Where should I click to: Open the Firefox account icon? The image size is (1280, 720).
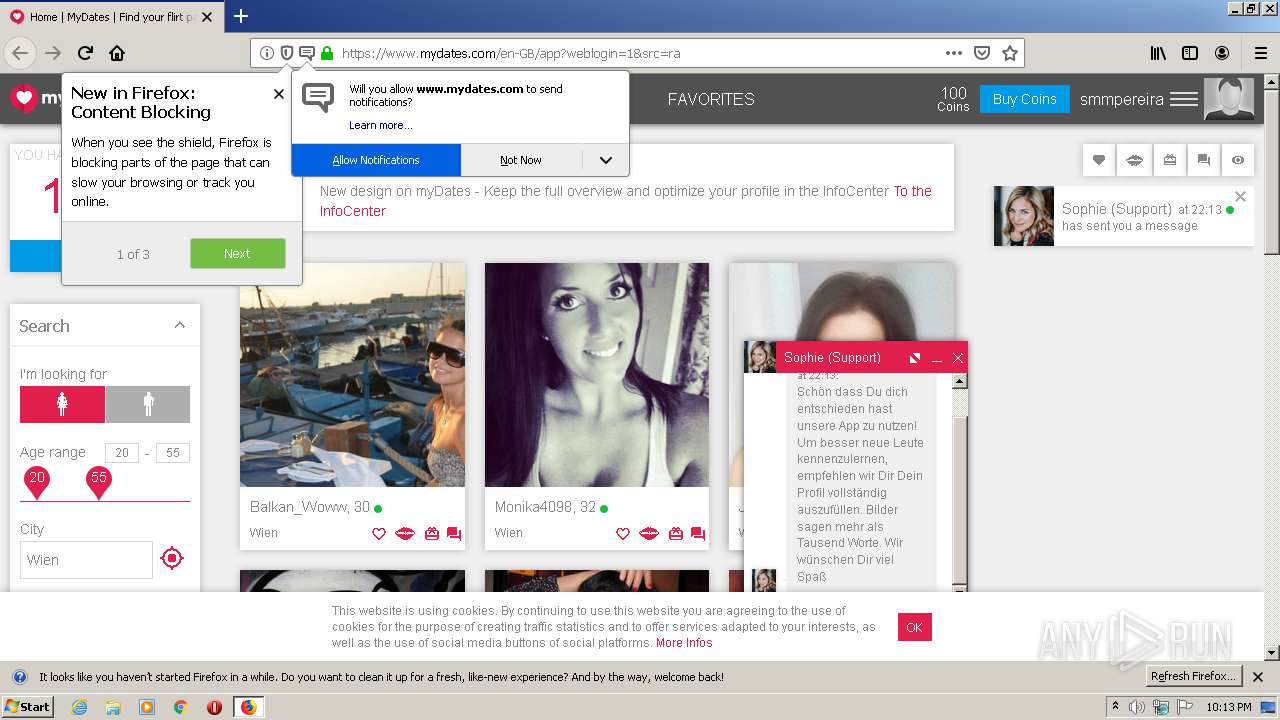1222,53
